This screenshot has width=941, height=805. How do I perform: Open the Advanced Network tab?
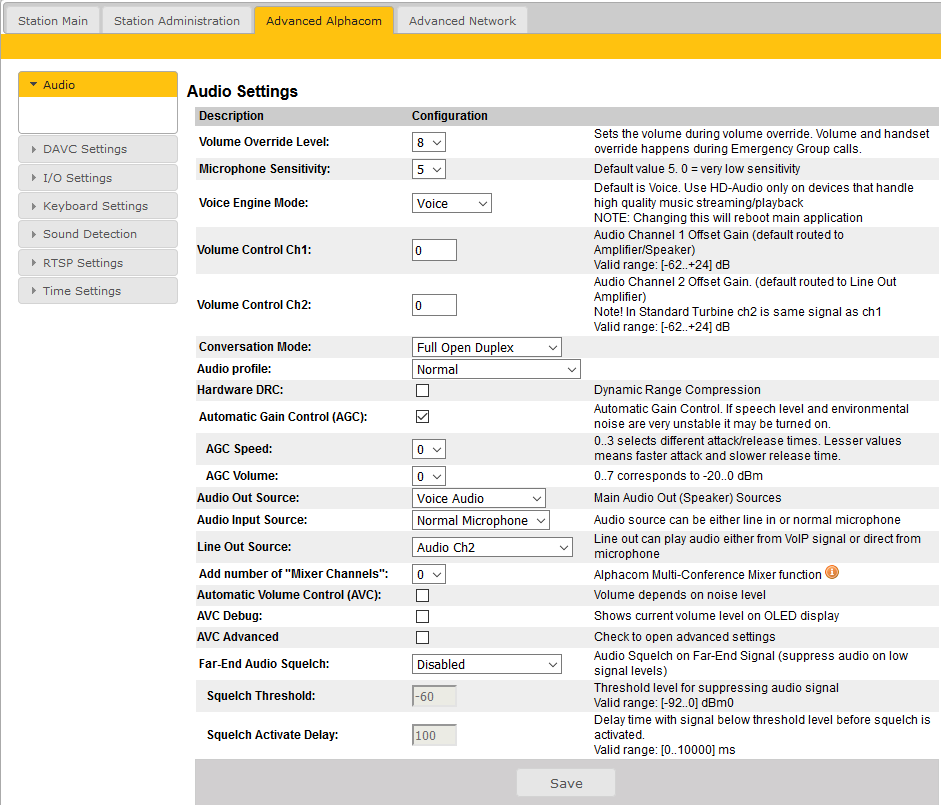(462, 20)
